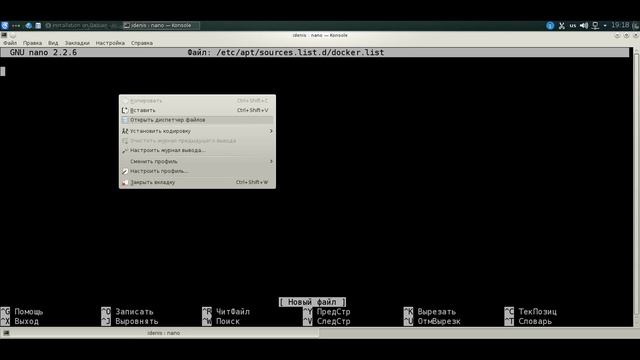
Task: Click the 19:18 clock in the panel
Action: pyautogui.click(x=620, y=25)
